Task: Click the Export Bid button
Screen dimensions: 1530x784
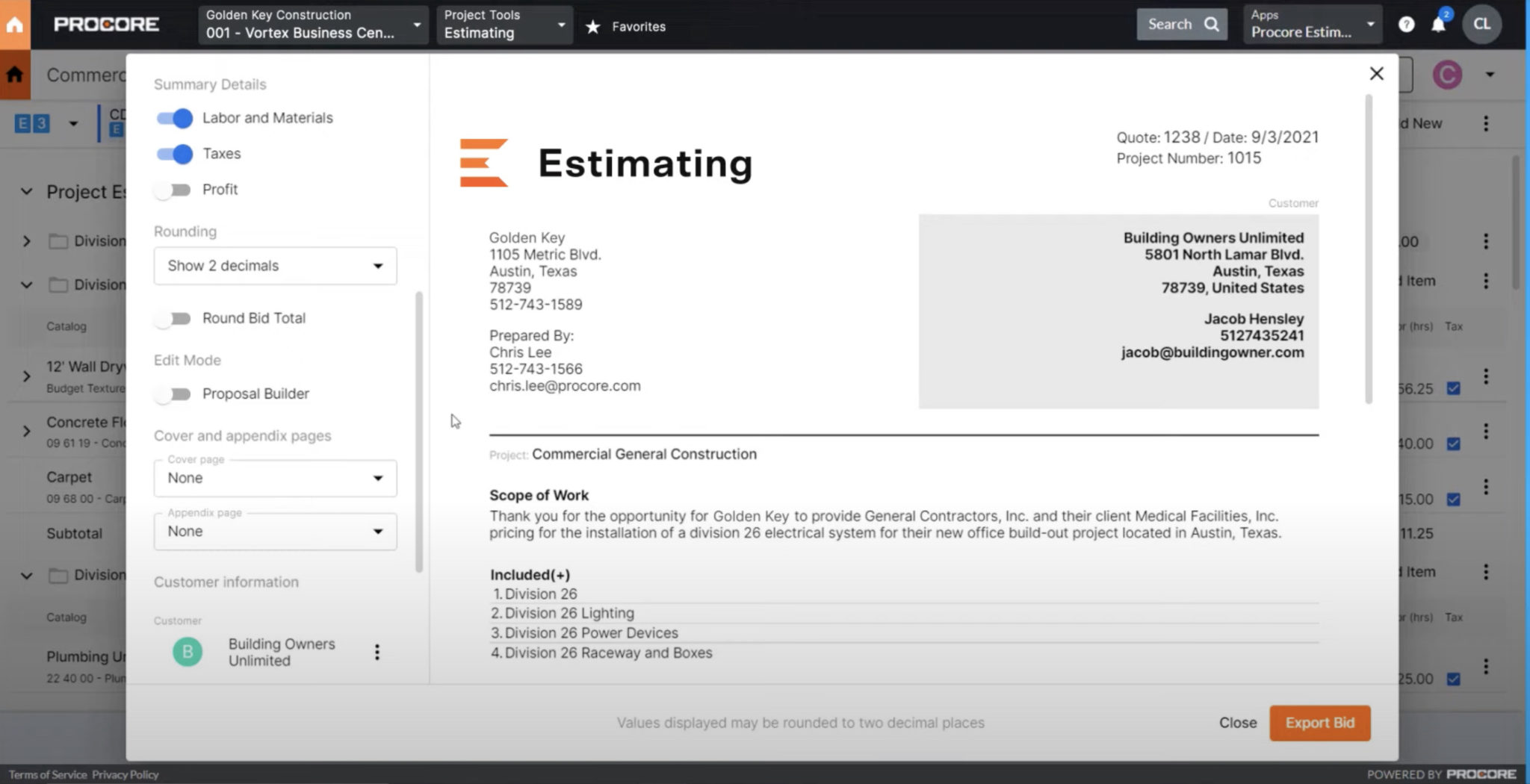Action: pyautogui.click(x=1319, y=723)
